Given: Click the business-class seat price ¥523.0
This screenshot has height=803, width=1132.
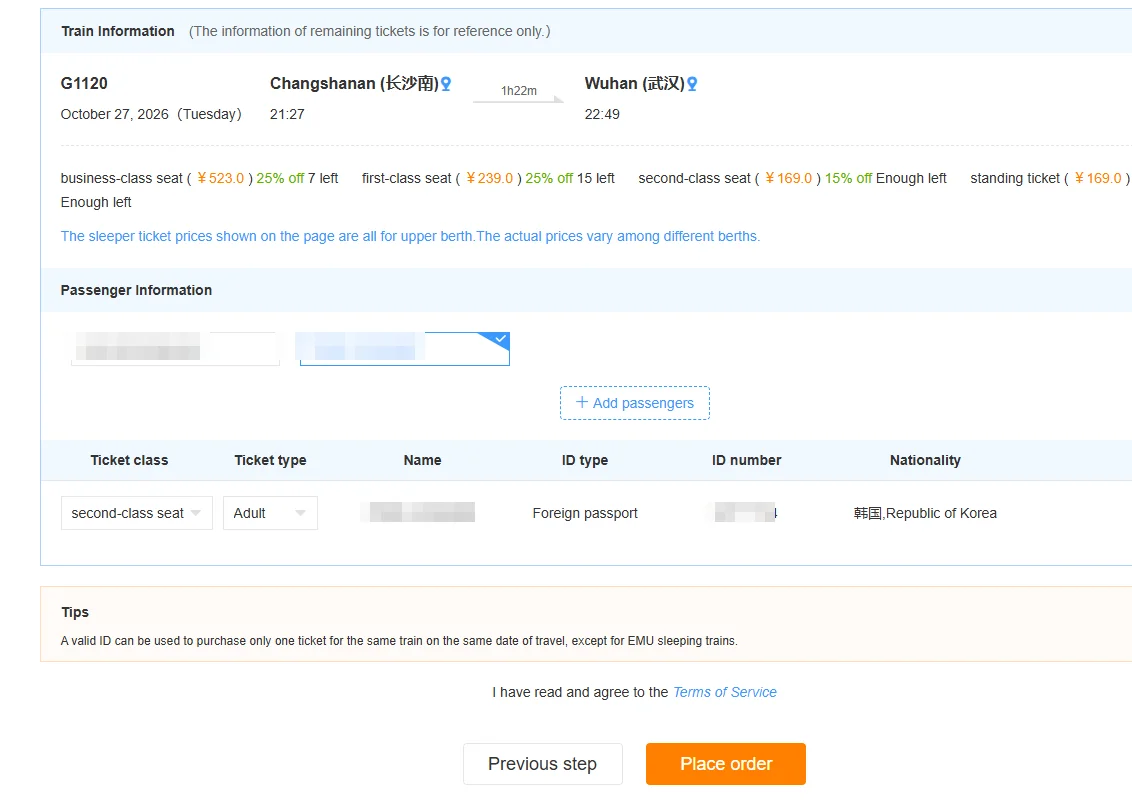Looking at the screenshot, I should pos(221,178).
